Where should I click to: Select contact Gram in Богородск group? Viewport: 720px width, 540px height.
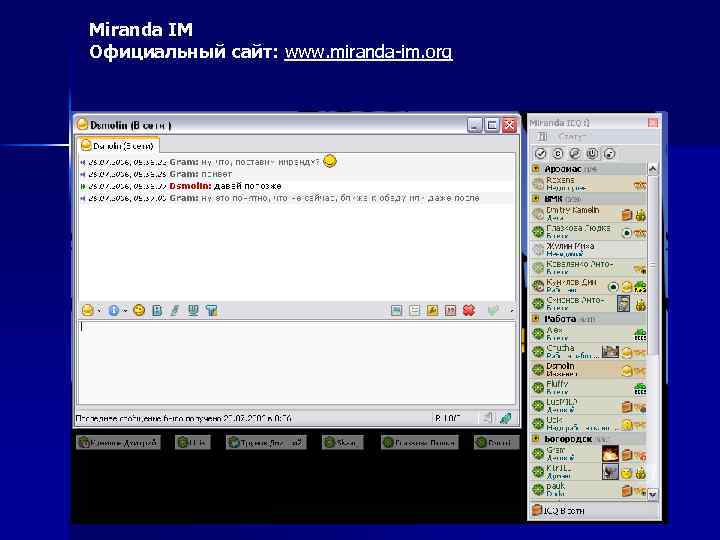[x=589, y=454]
